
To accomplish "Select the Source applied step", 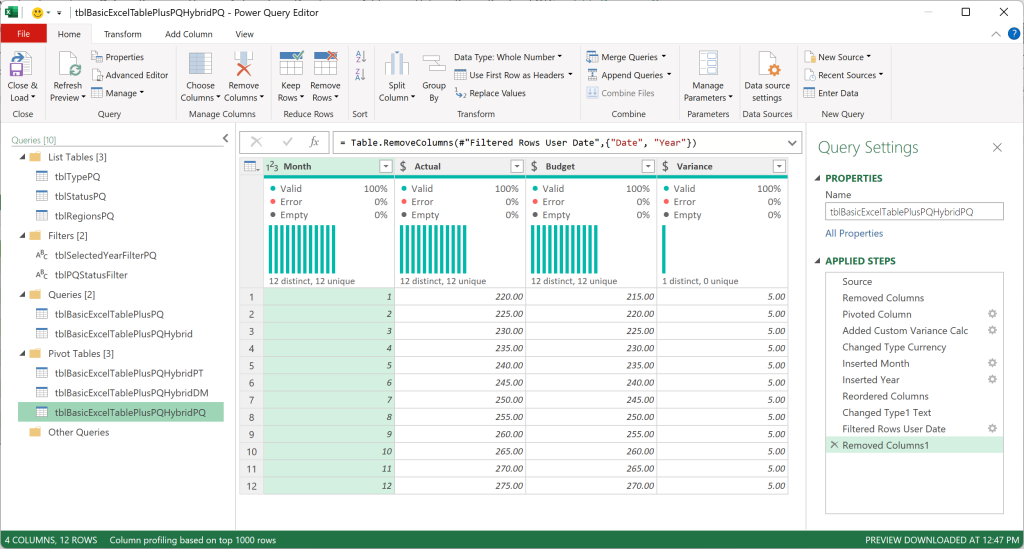I will click(x=914, y=281).
